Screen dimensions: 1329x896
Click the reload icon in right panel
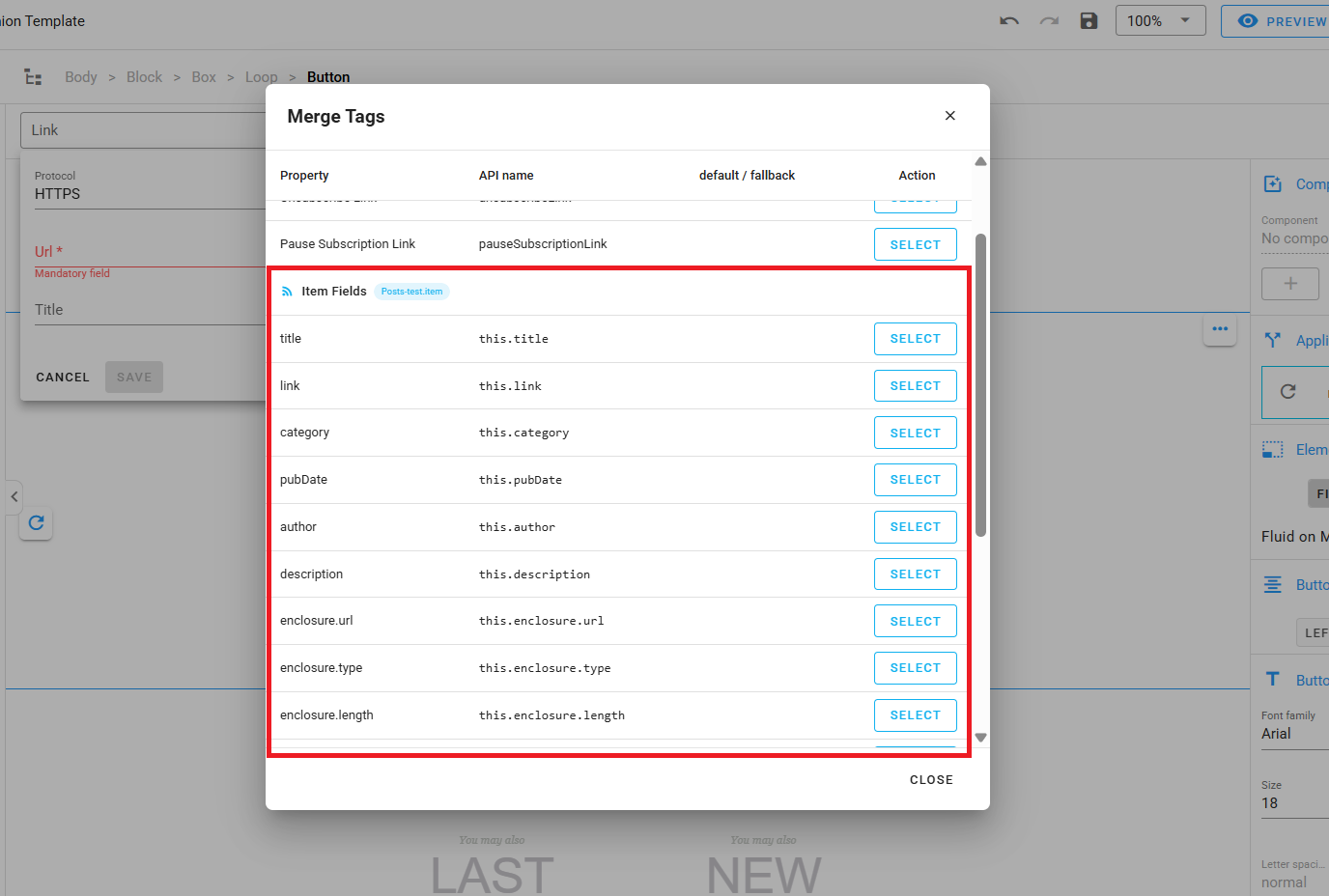click(1288, 392)
